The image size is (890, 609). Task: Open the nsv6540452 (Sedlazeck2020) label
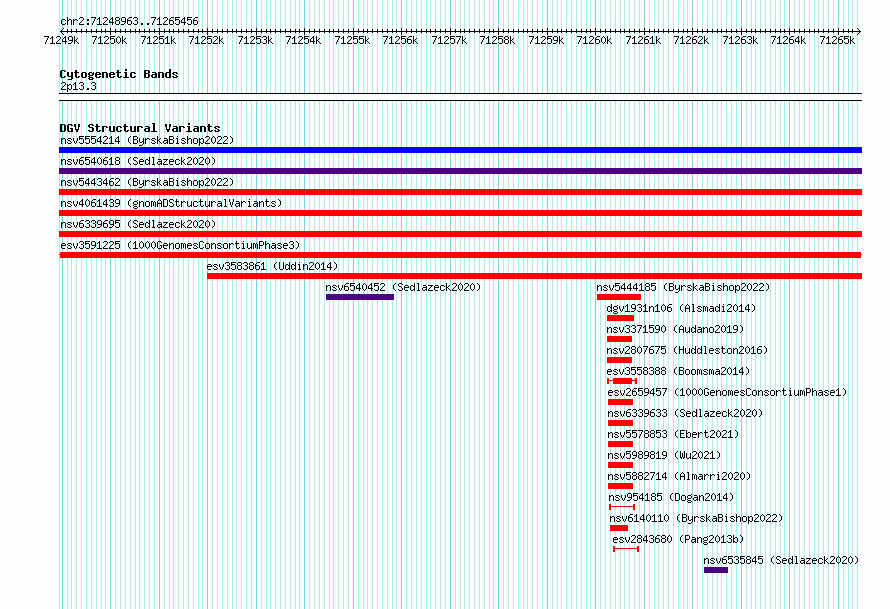(403, 287)
